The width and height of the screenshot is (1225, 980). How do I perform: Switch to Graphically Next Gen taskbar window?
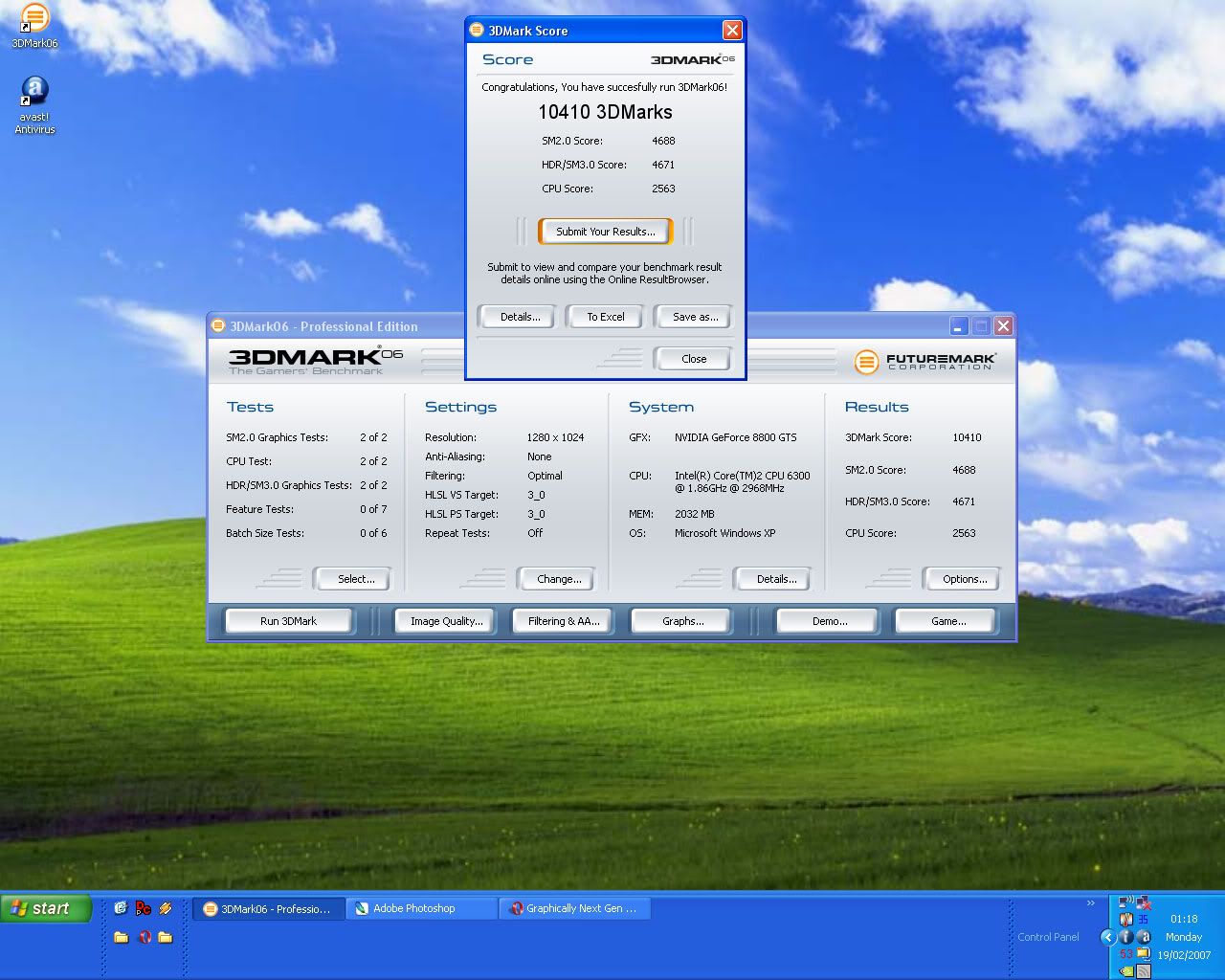(x=574, y=908)
